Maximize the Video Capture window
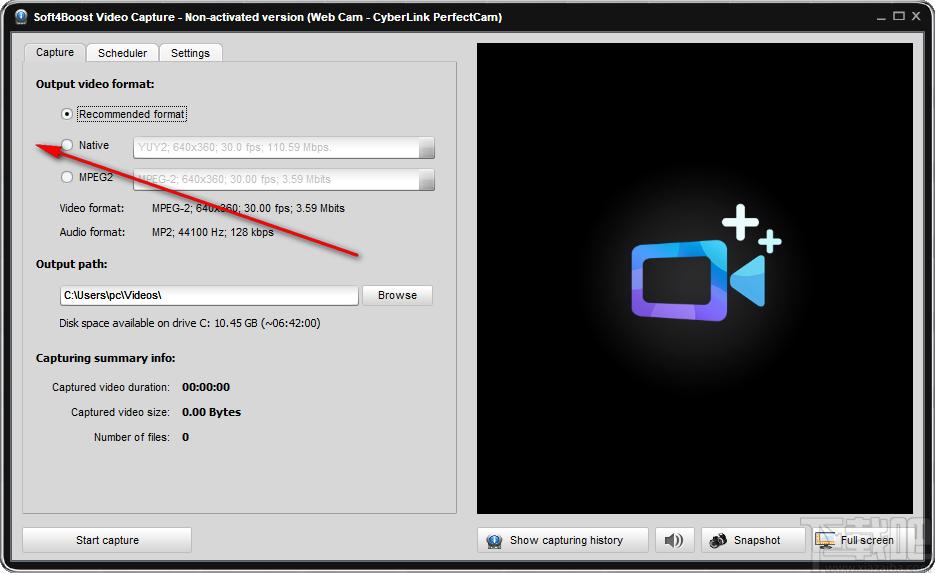The height and width of the screenshot is (573, 935). point(899,16)
